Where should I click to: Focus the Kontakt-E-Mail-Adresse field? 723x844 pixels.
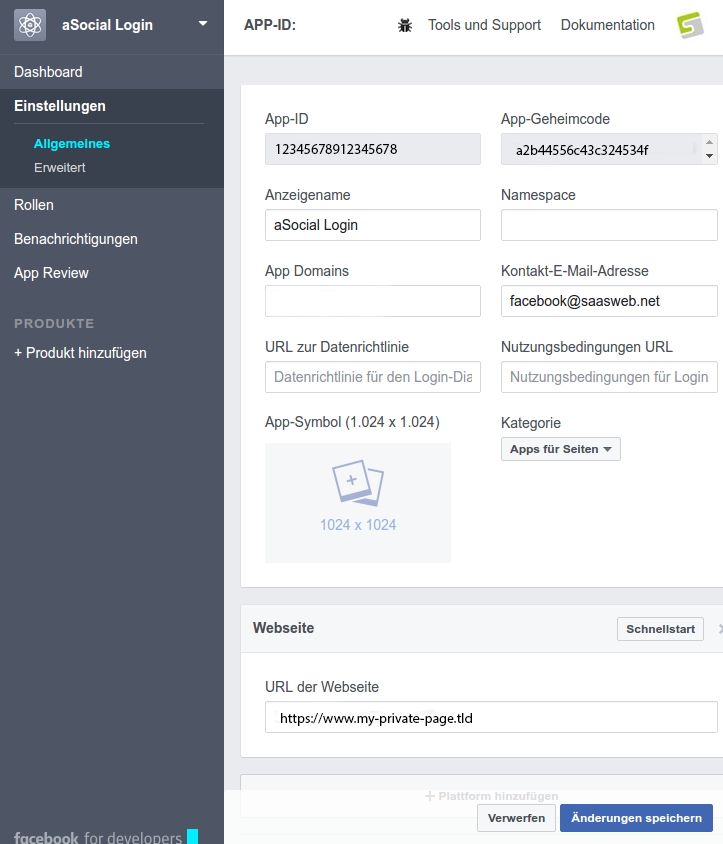click(609, 301)
